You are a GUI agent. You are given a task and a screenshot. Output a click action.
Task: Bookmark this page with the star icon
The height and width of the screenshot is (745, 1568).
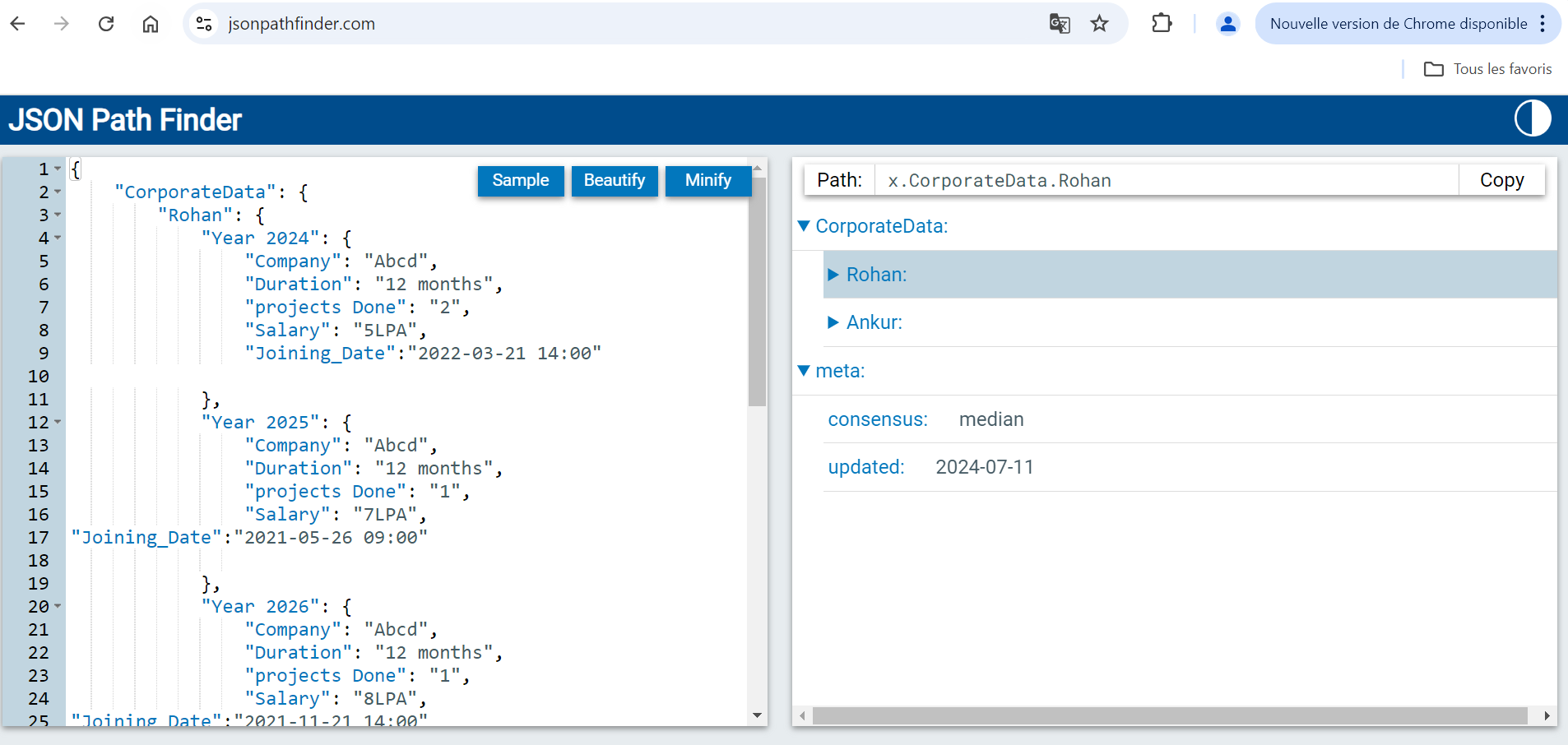coord(1099,24)
